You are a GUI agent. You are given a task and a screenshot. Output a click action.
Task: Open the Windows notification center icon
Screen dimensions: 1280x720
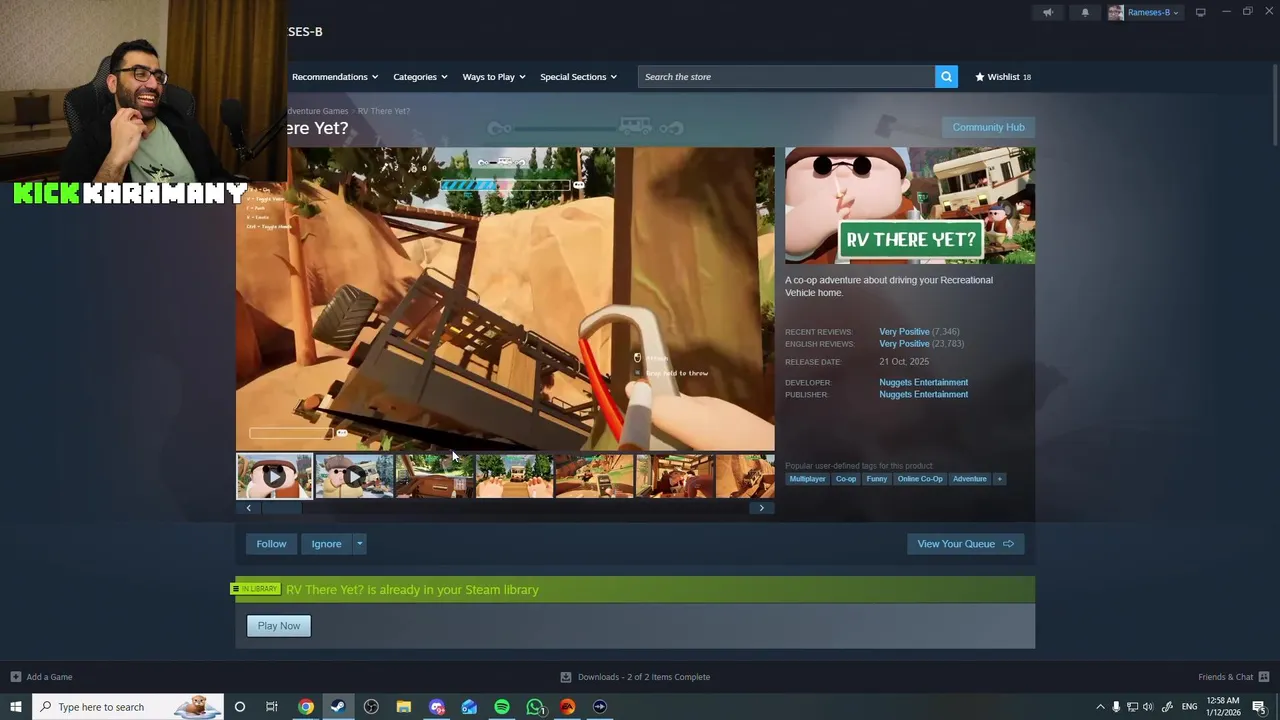(1259, 707)
